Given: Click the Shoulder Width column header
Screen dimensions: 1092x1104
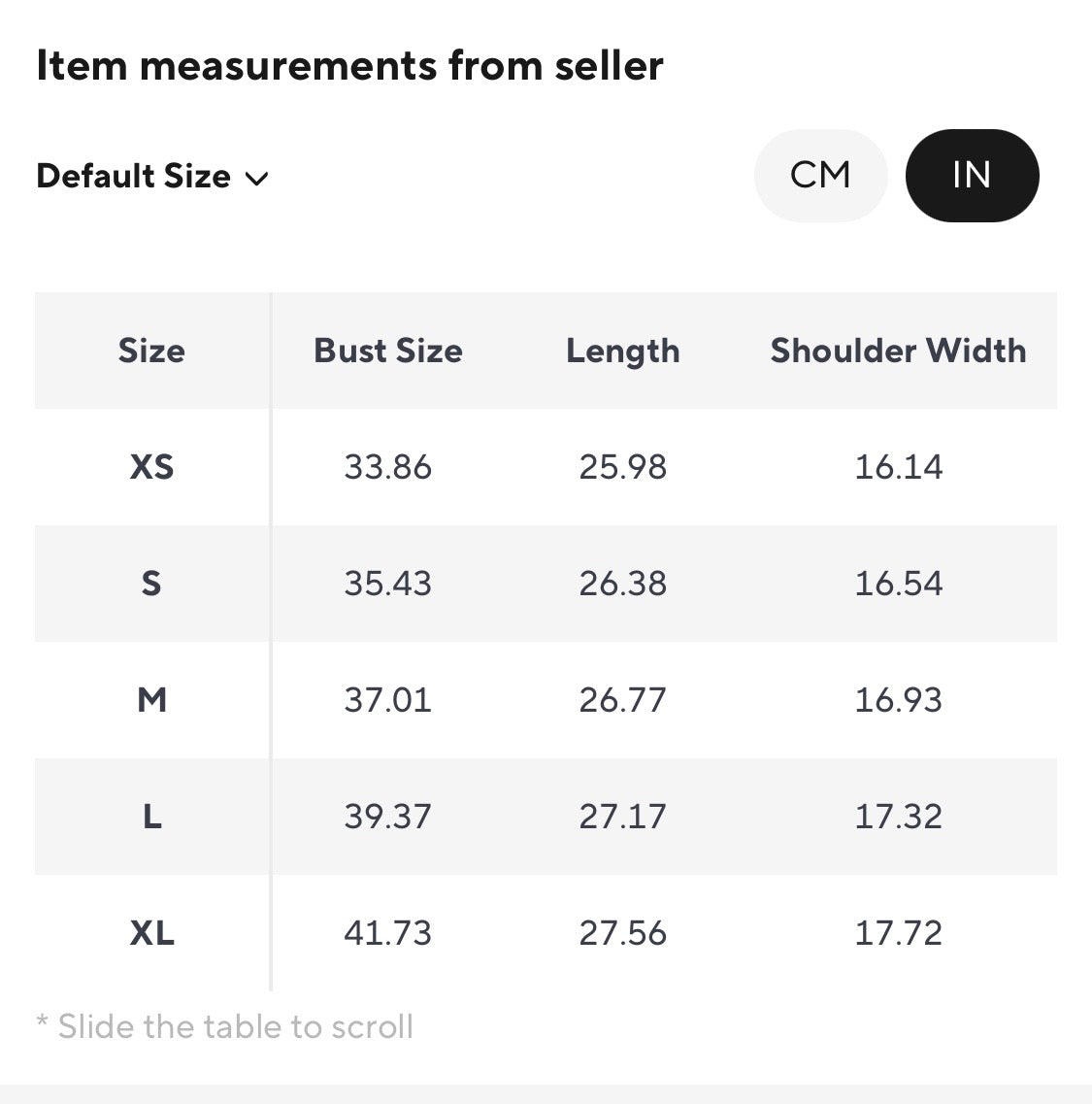Looking at the screenshot, I should 899,351.
